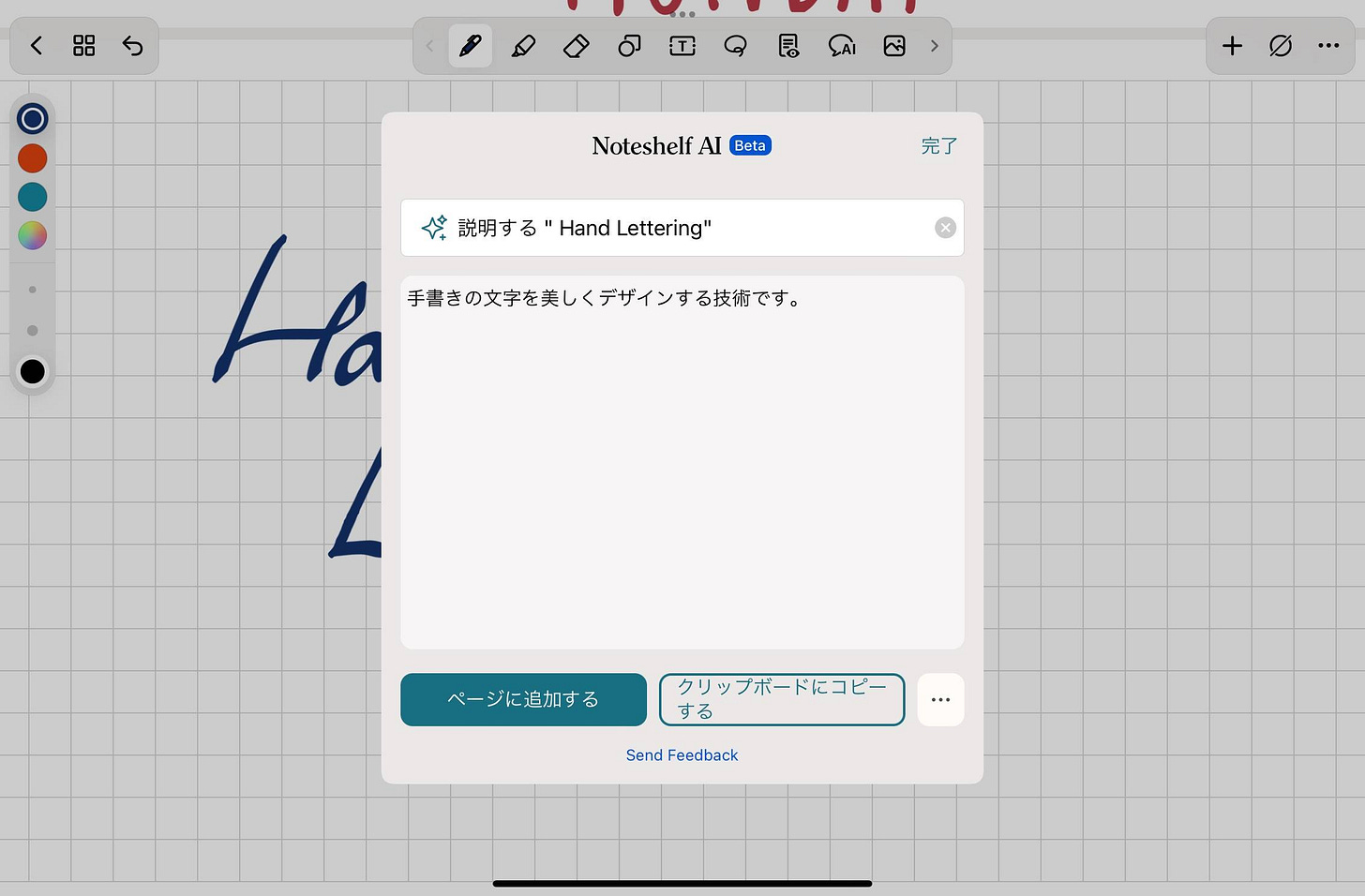Tap the Beta badge
This screenshot has height=896, width=1365.
[750, 145]
